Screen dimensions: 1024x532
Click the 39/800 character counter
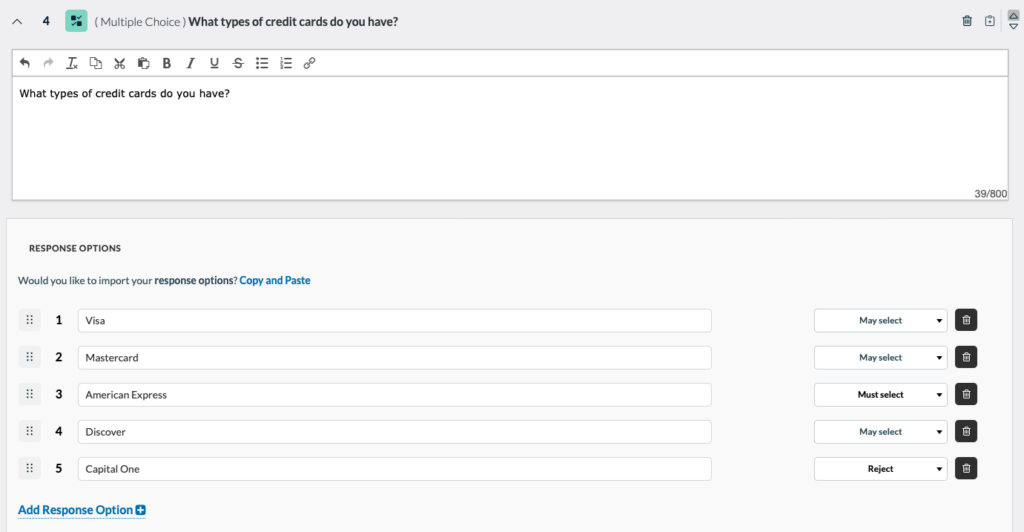[x=991, y=194]
